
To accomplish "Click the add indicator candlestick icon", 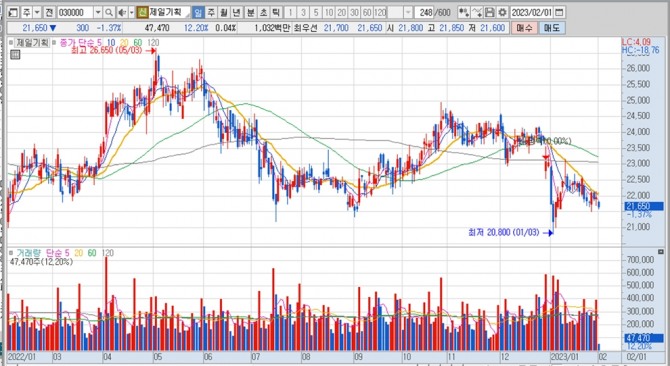I will pos(464,12).
